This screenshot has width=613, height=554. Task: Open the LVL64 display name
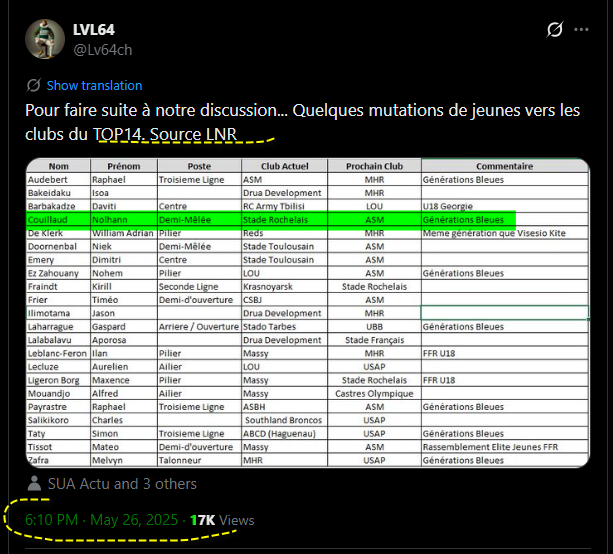(94, 30)
